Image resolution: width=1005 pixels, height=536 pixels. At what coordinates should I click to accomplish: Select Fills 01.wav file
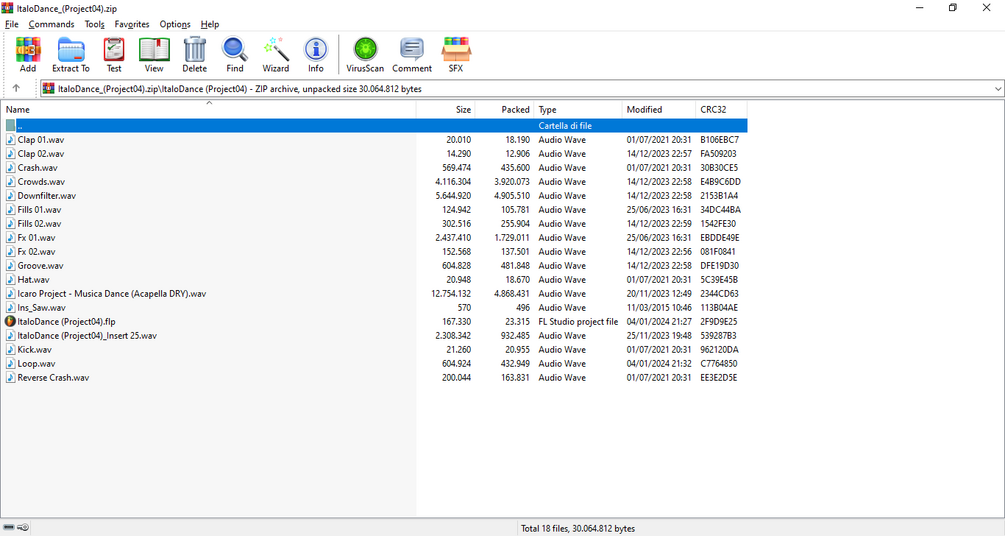point(39,210)
